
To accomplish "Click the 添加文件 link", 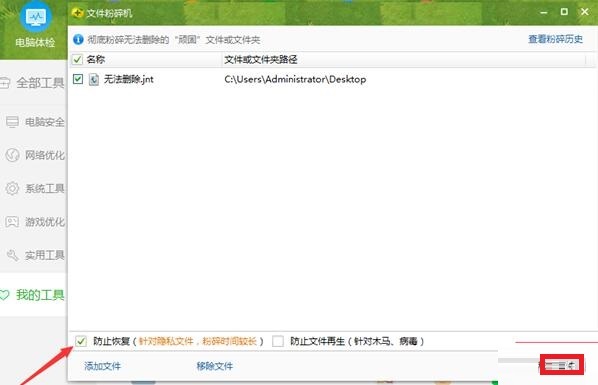I will click(x=102, y=366).
